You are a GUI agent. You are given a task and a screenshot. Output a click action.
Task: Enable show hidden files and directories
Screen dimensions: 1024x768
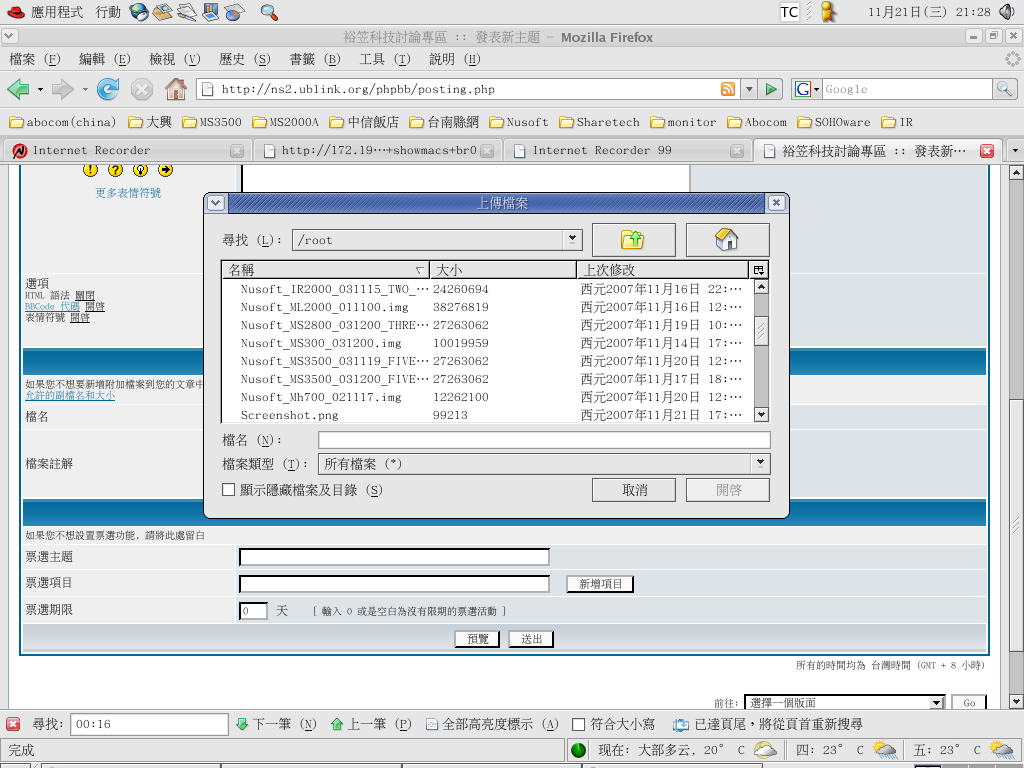pyautogui.click(x=229, y=490)
